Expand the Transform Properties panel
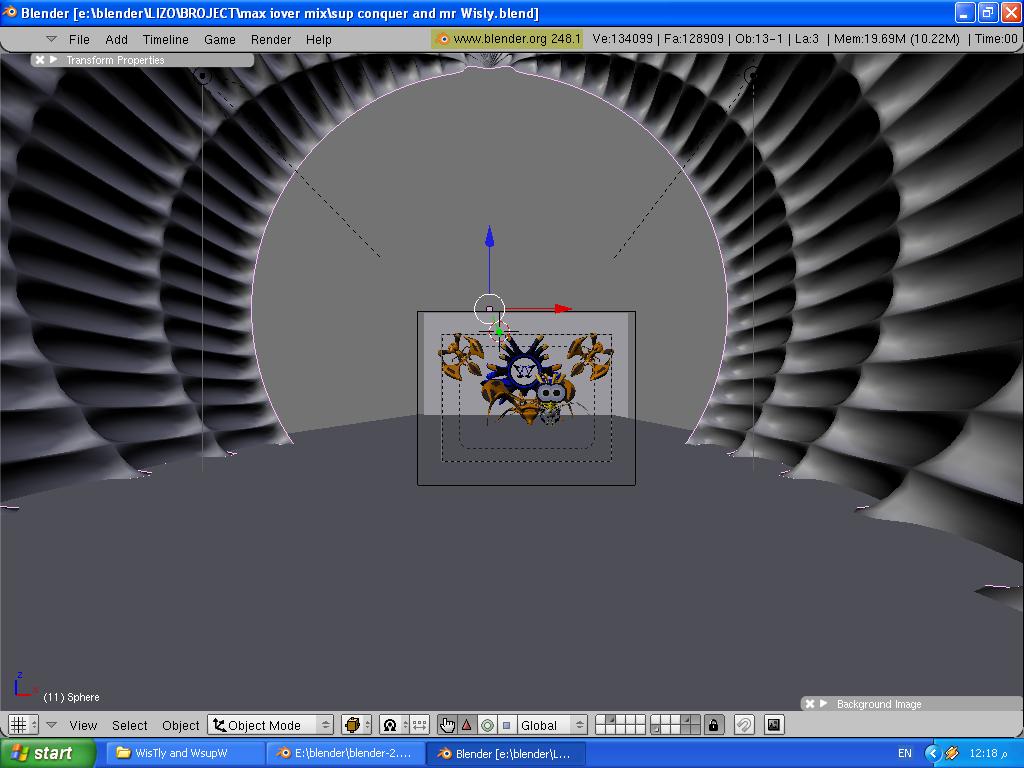1024x768 pixels. pyautogui.click(x=54, y=59)
